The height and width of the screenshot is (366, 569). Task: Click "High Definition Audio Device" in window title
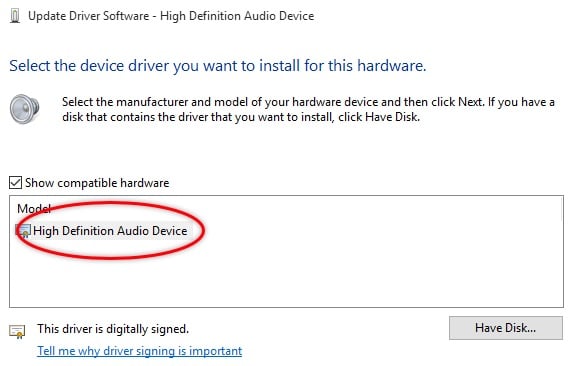(x=237, y=16)
